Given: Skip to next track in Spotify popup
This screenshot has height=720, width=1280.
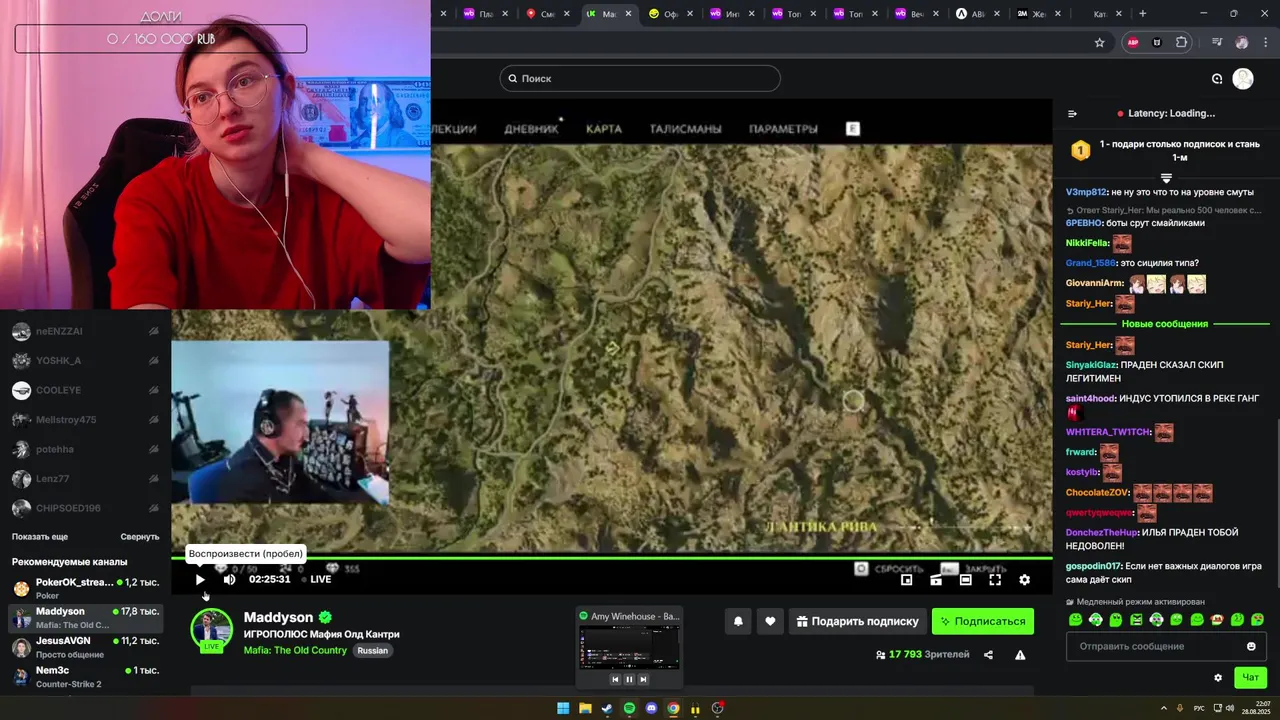Looking at the screenshot, I should [643, 679].
